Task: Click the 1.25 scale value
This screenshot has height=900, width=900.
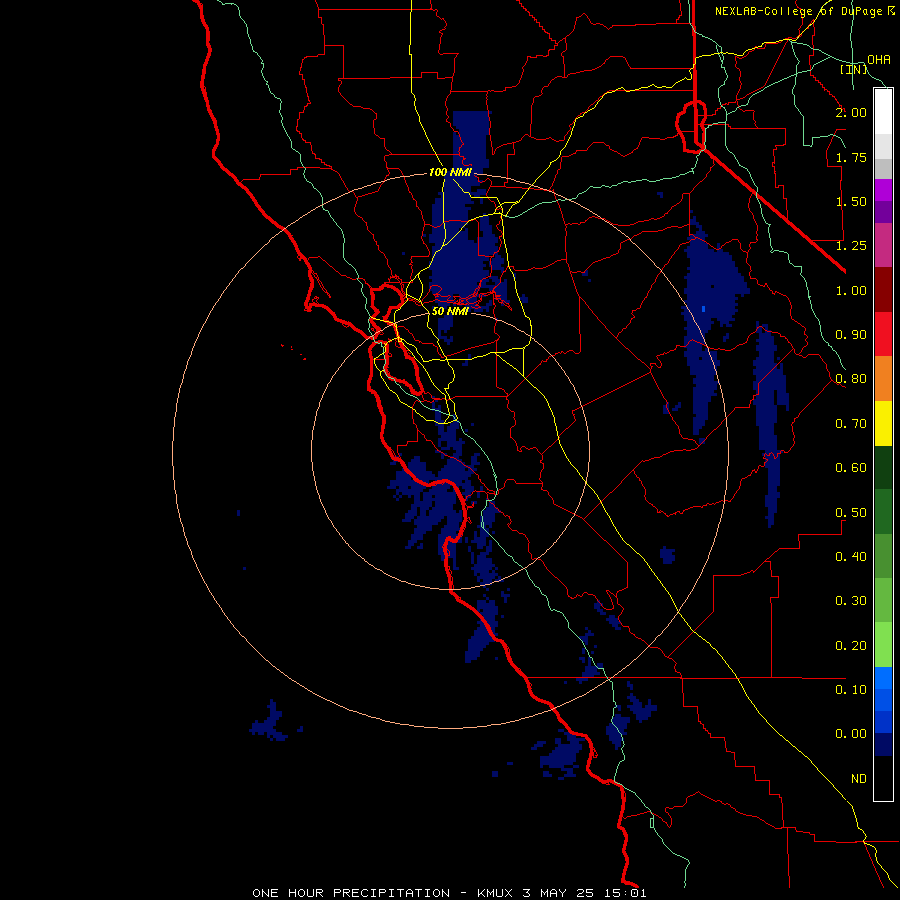Action: click(851, 246)
